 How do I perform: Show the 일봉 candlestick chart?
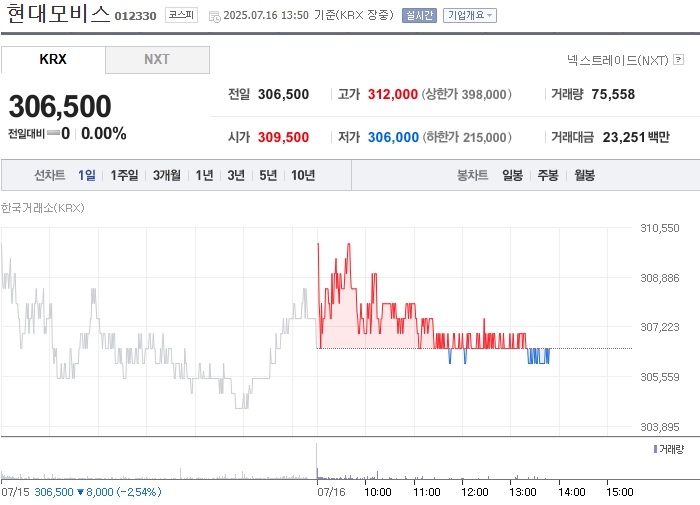tap(512, 175)
